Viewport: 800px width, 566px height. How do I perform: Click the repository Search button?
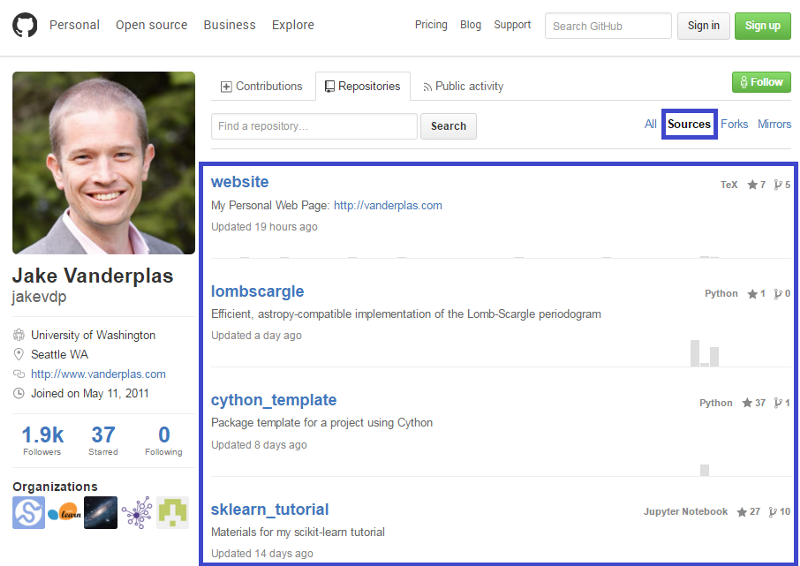448,126
